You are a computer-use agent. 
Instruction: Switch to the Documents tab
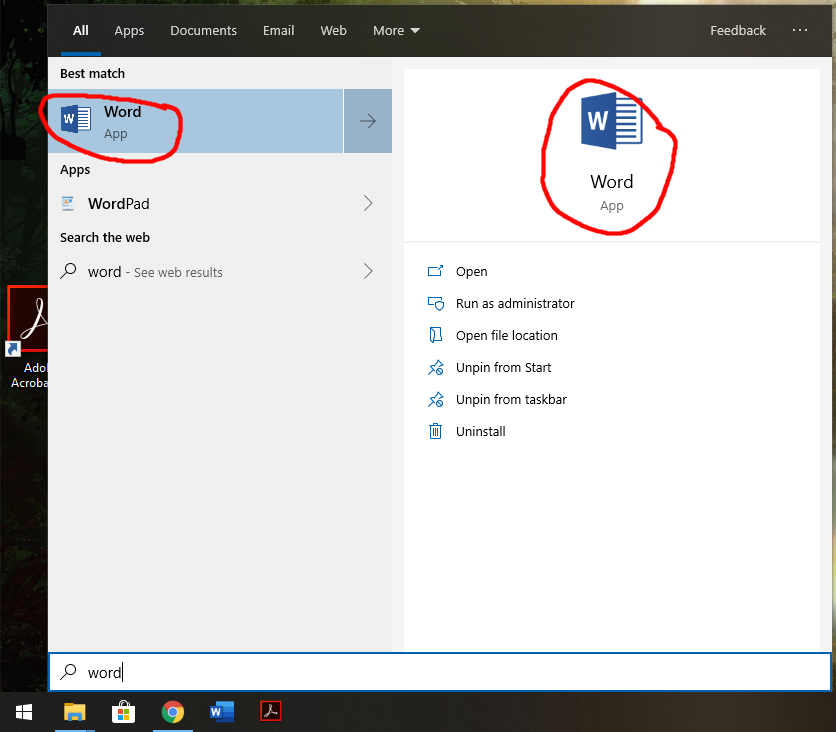tap(203, 30)
